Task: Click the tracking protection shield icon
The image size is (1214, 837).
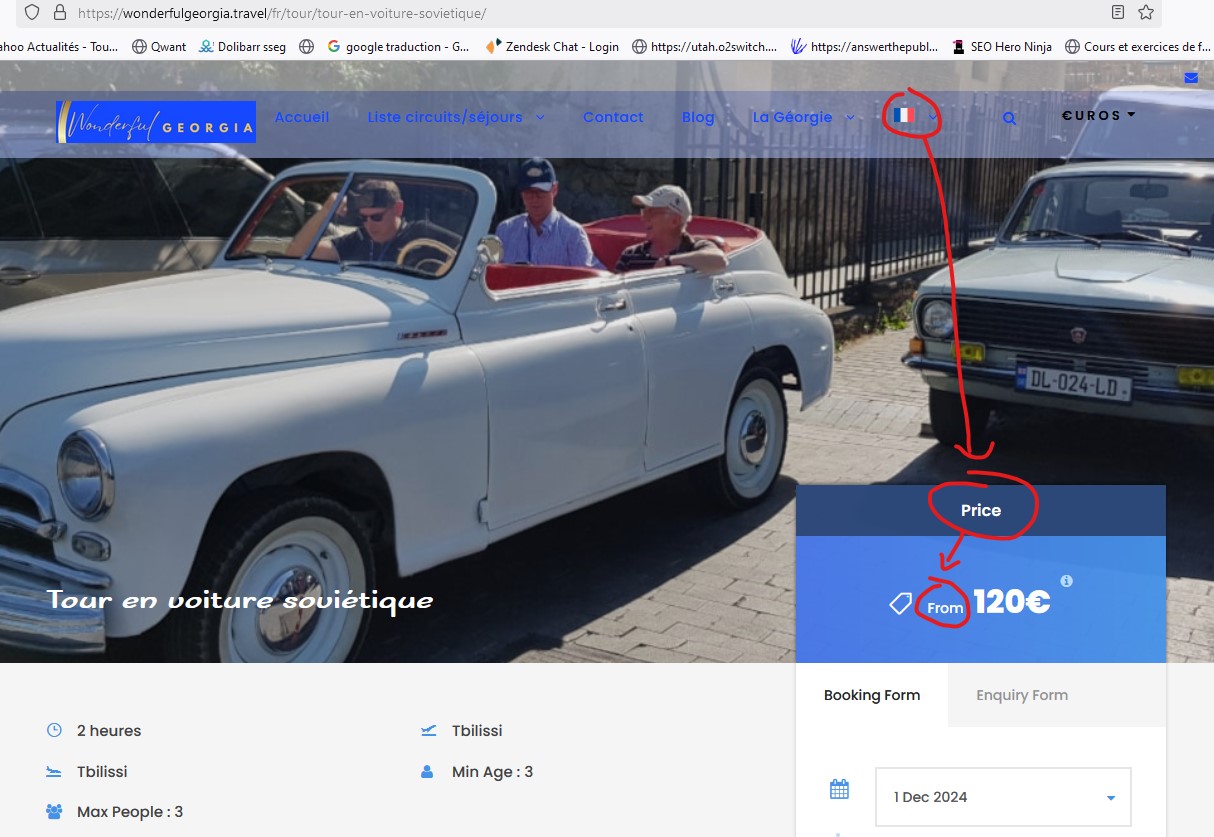Action: pyautogui.click(x=31, y=13)
